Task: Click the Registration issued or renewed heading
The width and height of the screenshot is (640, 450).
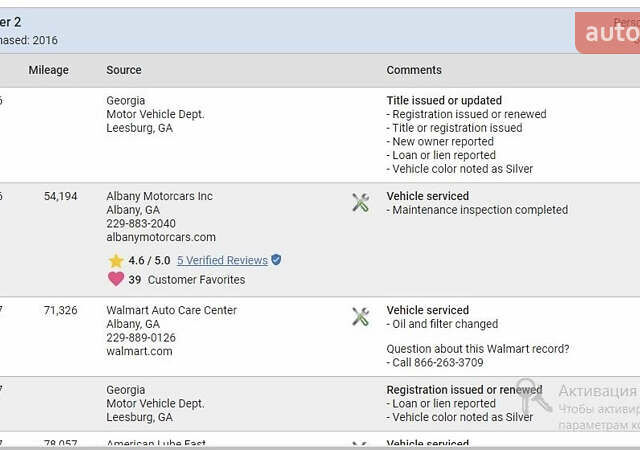Action: point(464,390)
